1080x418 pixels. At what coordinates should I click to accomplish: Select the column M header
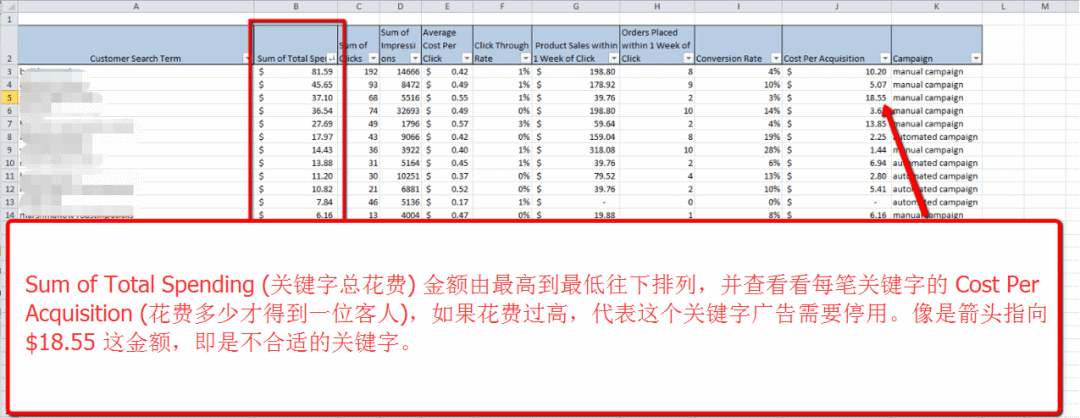[1045, 6]
